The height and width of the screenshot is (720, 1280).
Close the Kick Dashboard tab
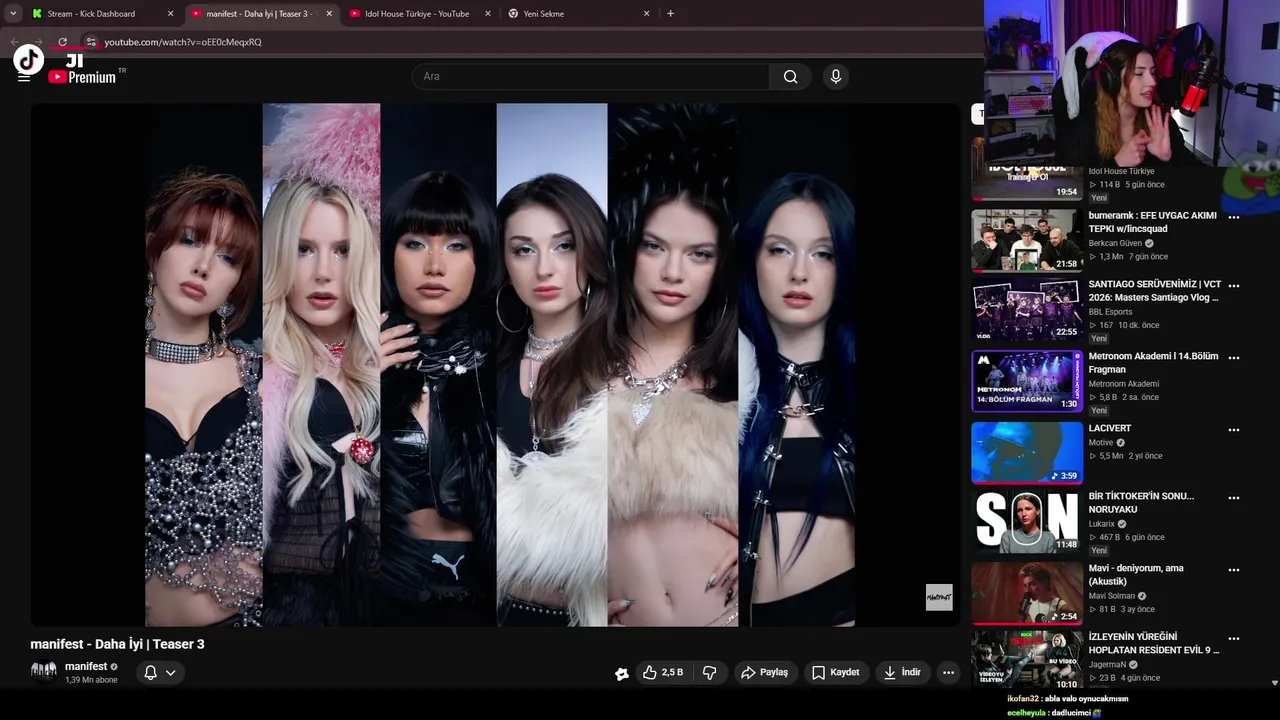pos(170,14)
